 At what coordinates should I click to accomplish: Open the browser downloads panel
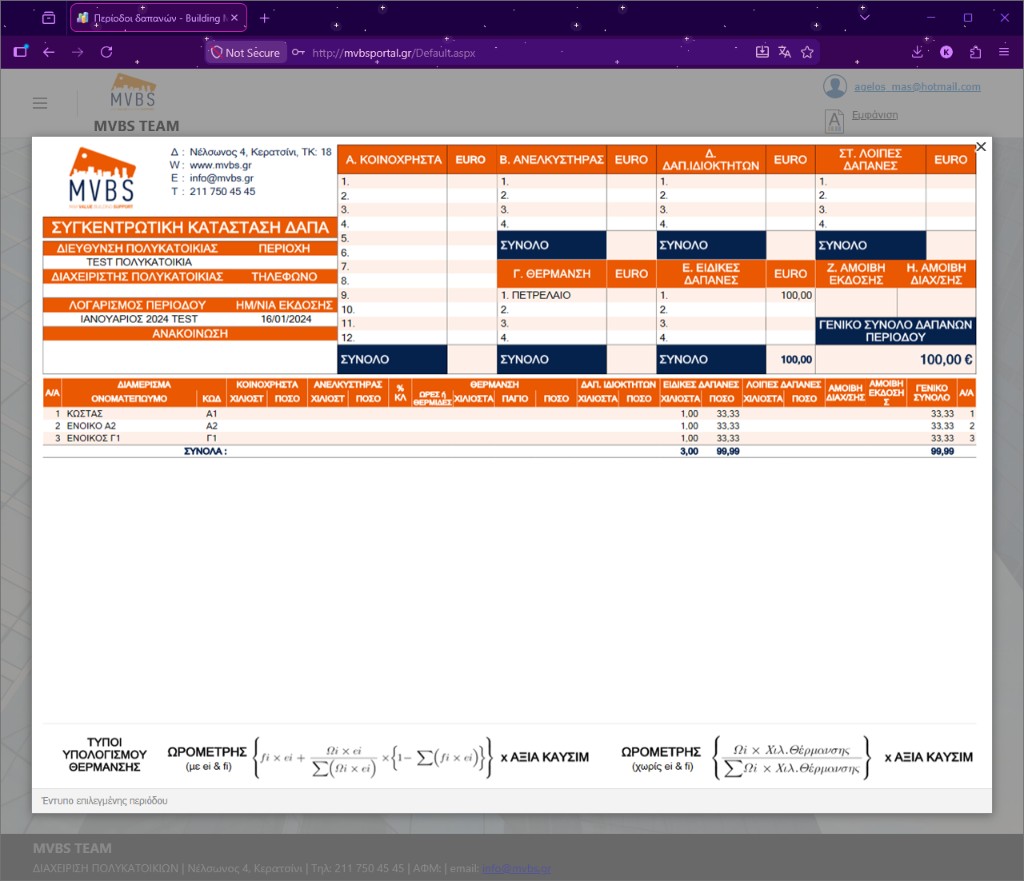(x=917, y=52)
